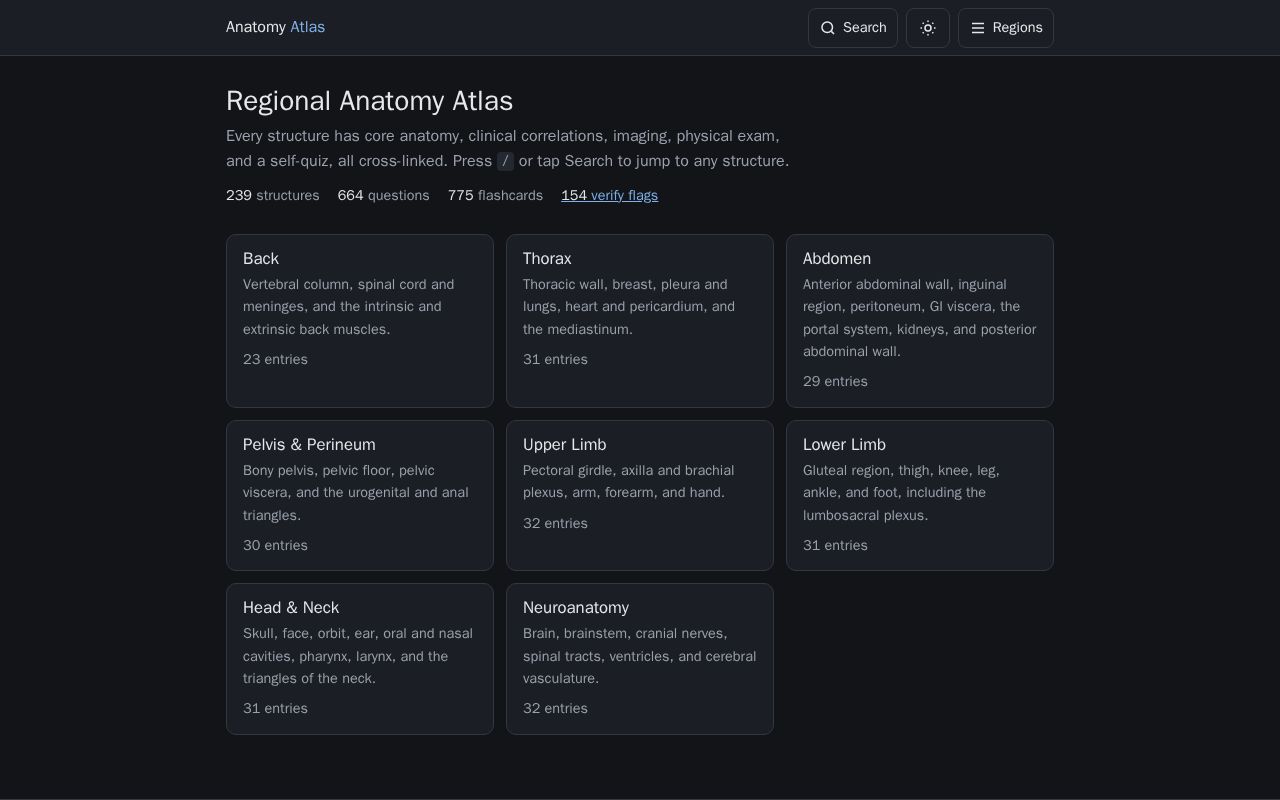The width and height of the screenshot is (1280, 800).
Task: Click the '/' keyboard shortcut hint
Action: (x=505, y=161)
